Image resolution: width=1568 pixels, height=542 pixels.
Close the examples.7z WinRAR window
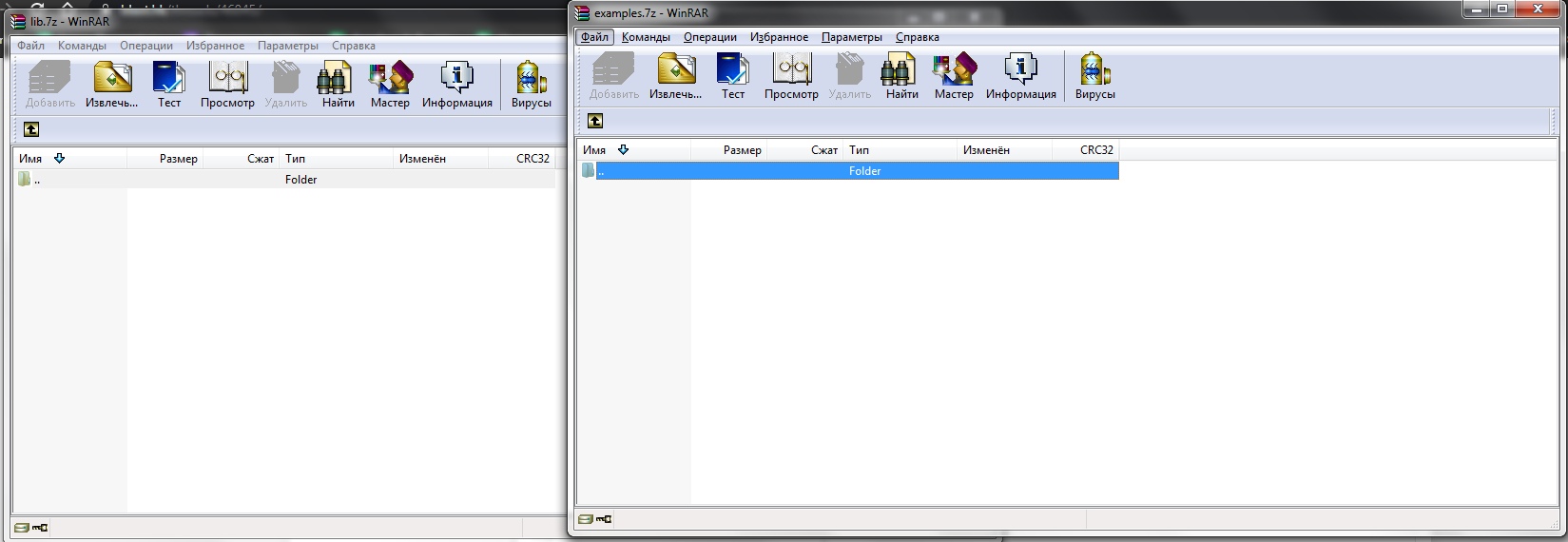tap(1539, 9)
